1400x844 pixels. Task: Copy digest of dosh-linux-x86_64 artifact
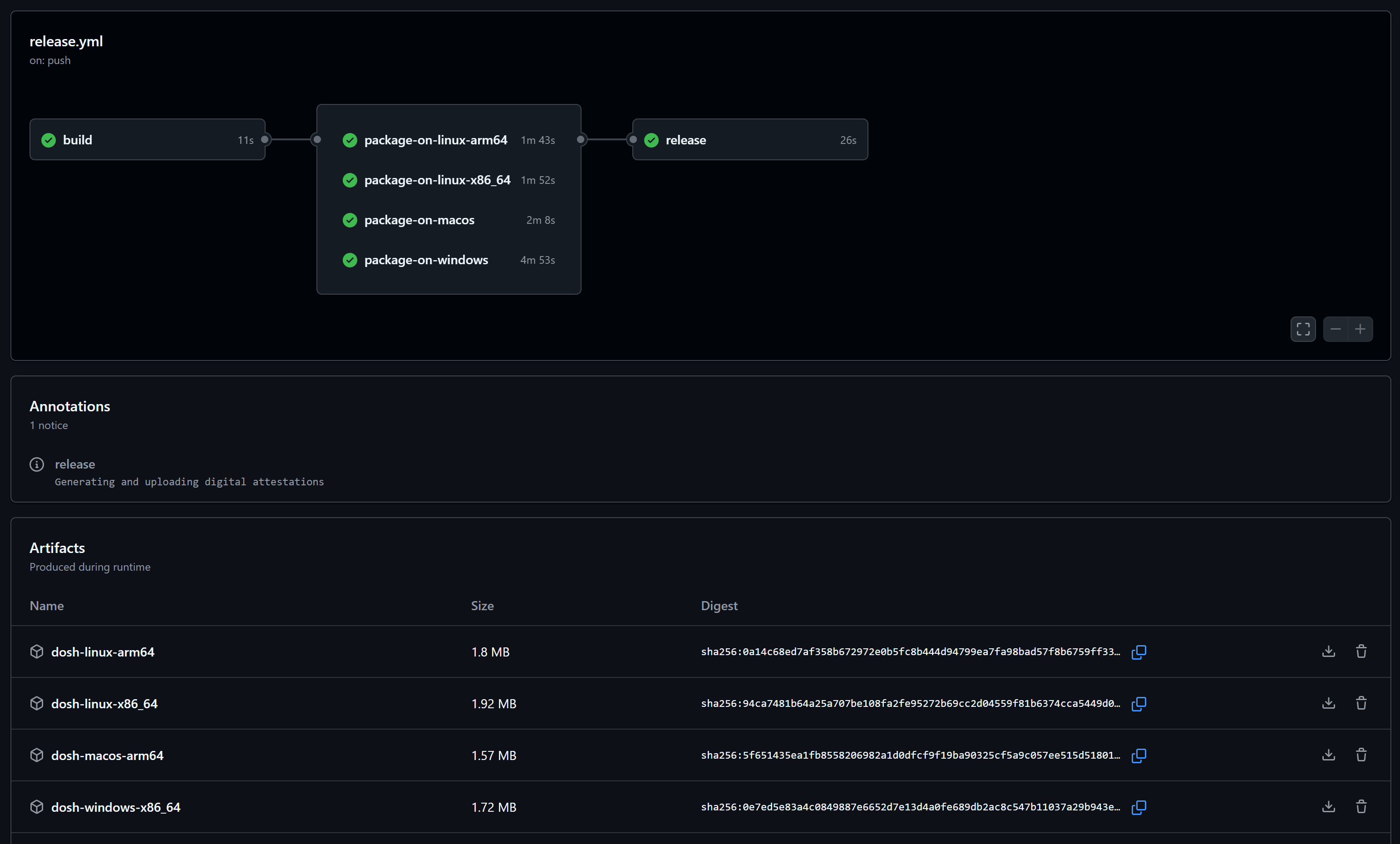tap(1139, 704)
